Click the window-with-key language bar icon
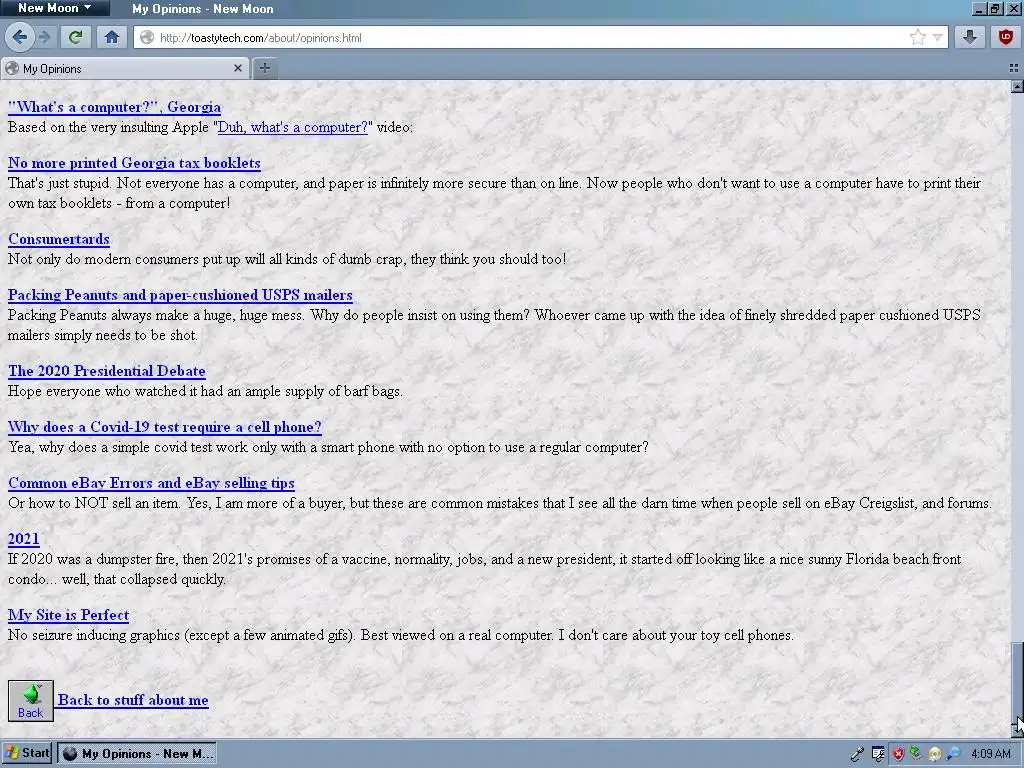The width and height of the screenshot is (1024, 768). (878, 754)
